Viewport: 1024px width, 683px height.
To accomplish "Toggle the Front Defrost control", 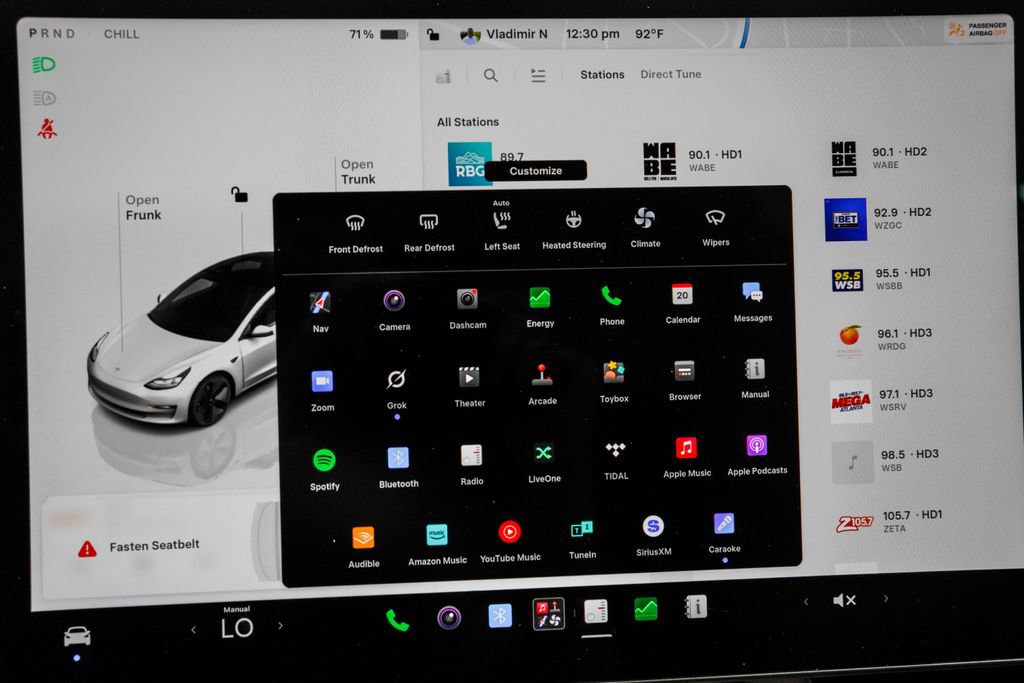I will (355, 232).
